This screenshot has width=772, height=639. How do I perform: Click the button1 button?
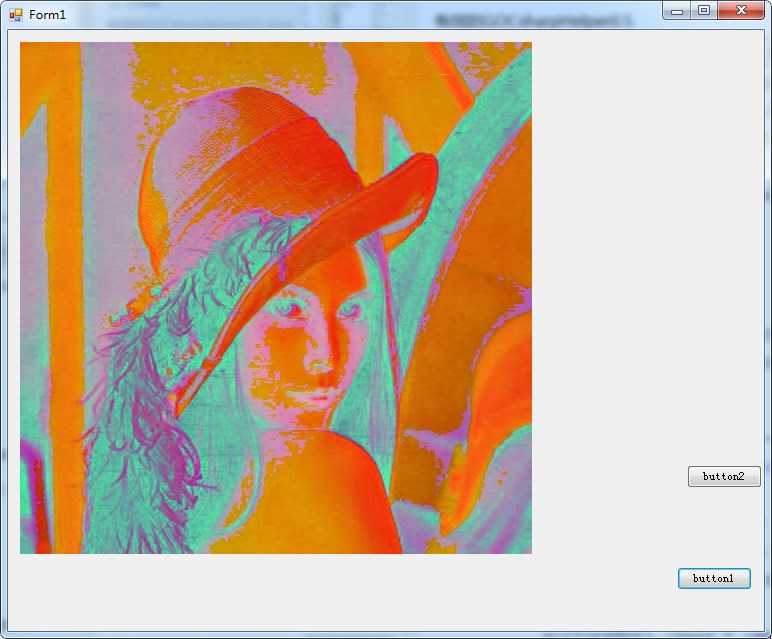pyautogui.click(x=714, y=578)
